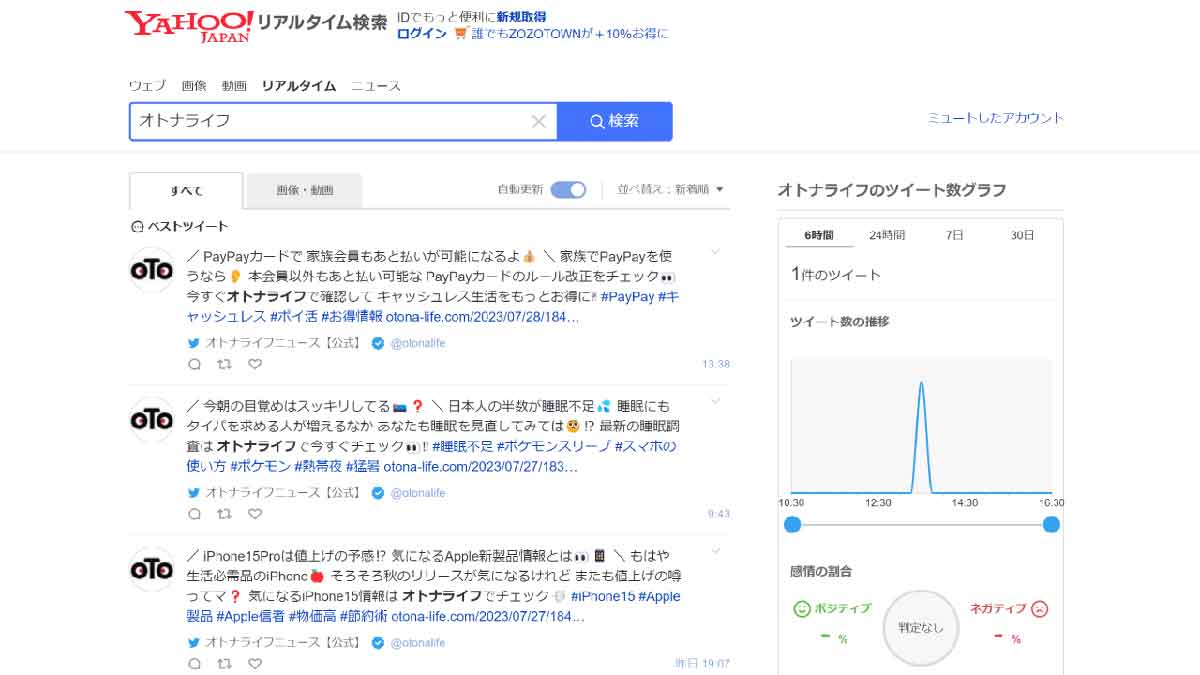Click the retweet icon on the 9:43 tweet
The height and width of the screenshot is (675, 1200).
coord(225,514)
